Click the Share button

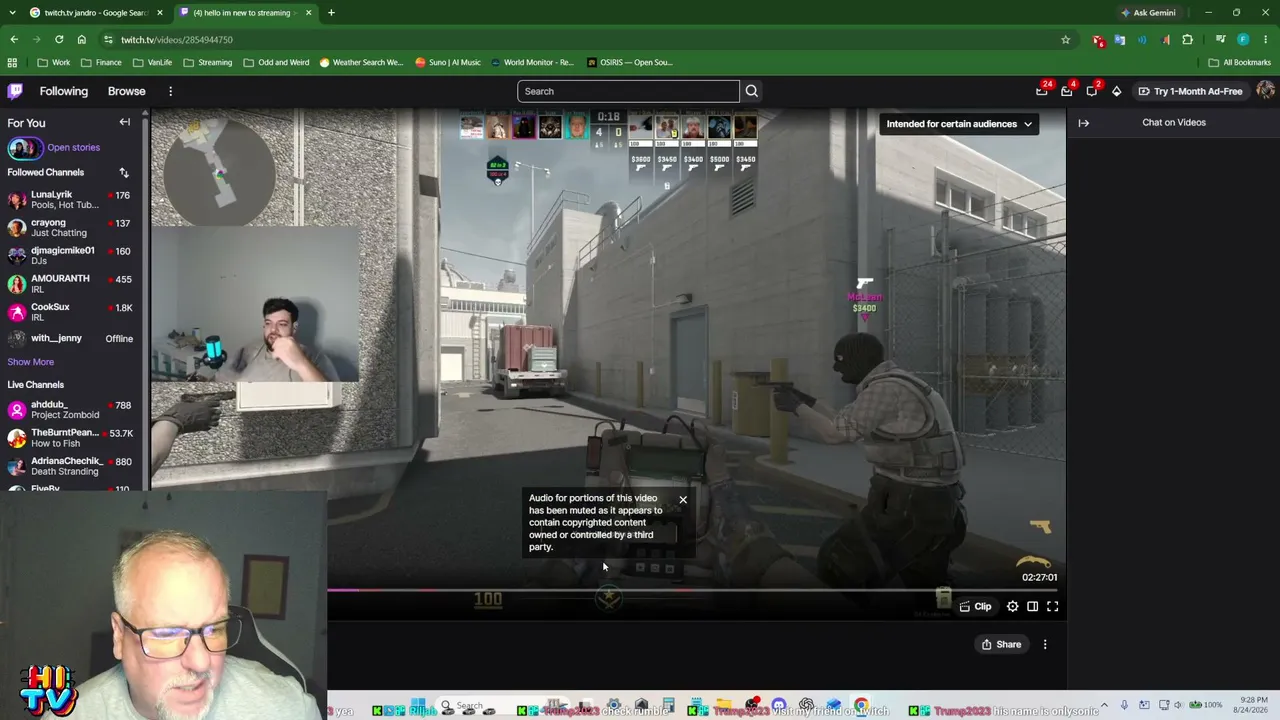pyautogui.click(x=1001, y=645)
